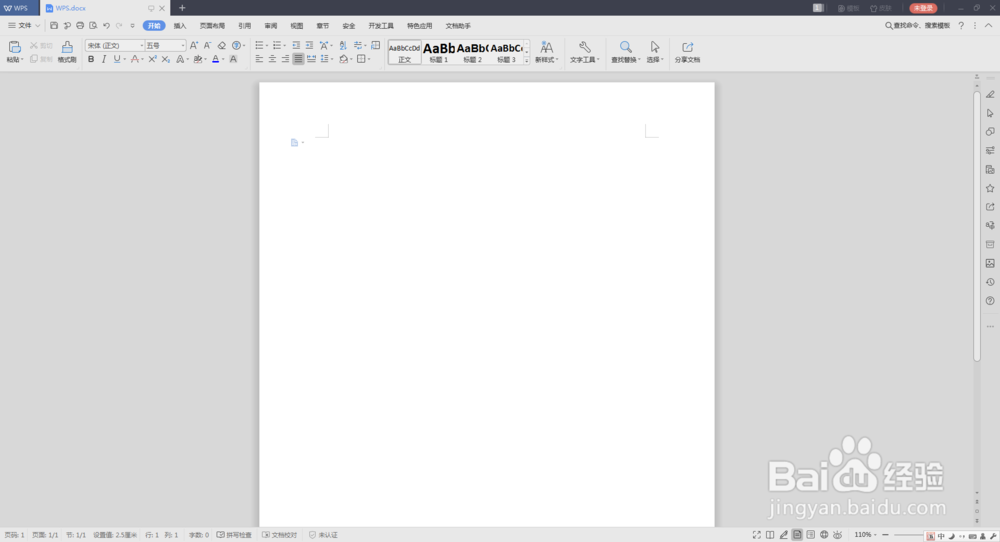
Task: Toggle underline formatting
Action: coord(117,59)
